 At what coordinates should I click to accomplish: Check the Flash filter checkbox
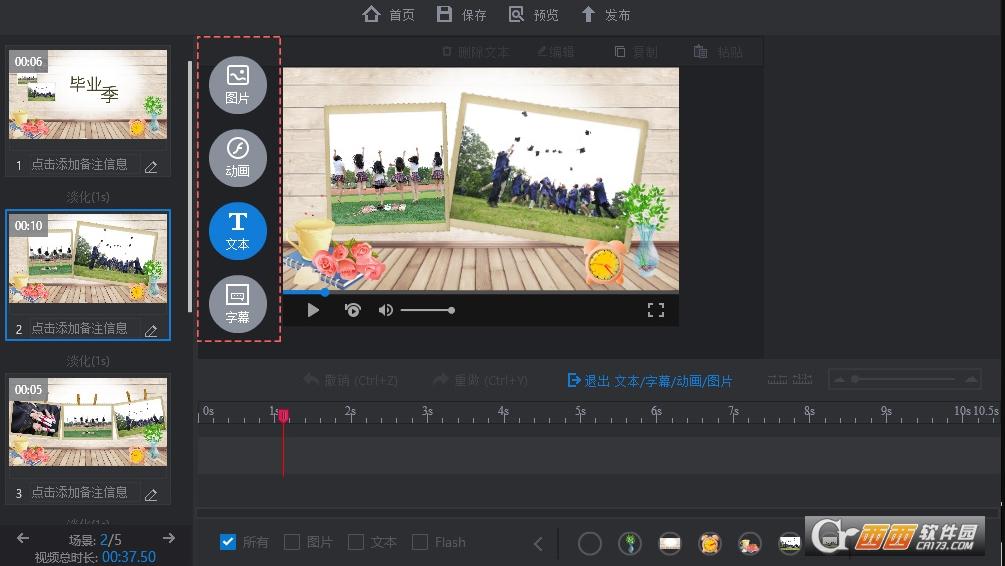pyautogui.click(x=420, y=542)
